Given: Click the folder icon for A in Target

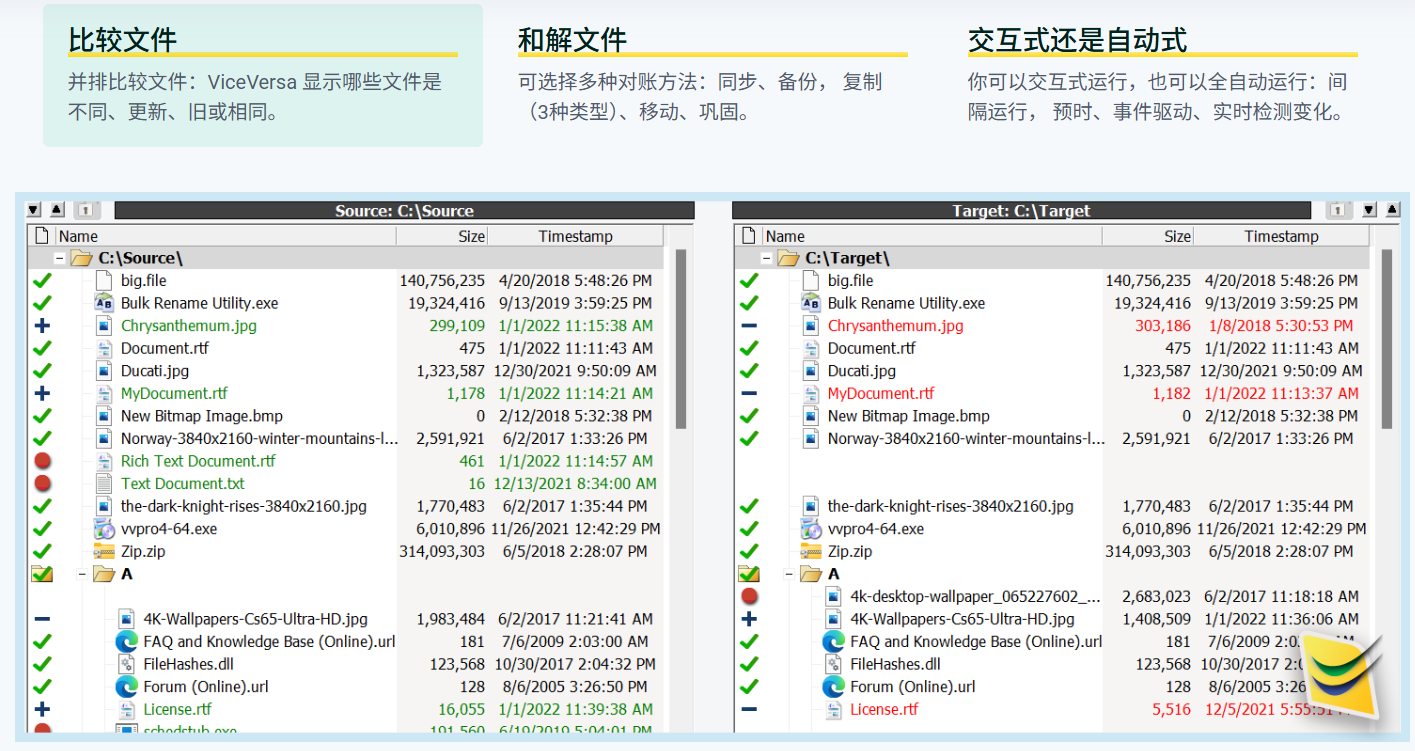Looking at the screenshot, I should [811, 574].
